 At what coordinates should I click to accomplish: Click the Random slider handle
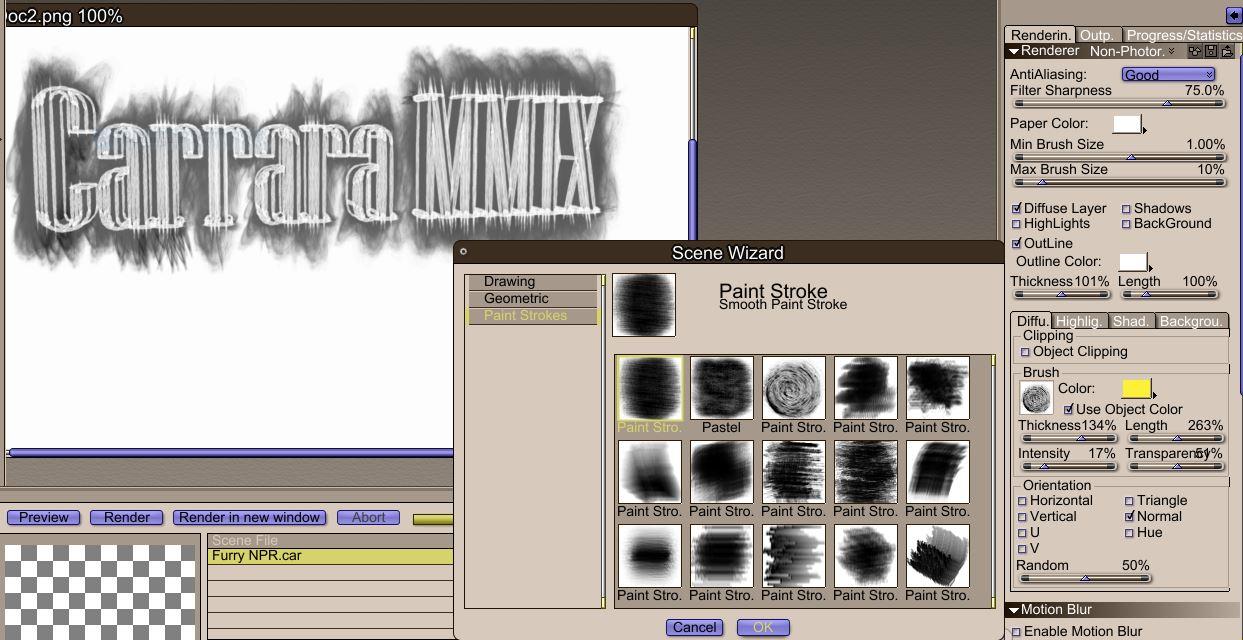[1085, 578]
